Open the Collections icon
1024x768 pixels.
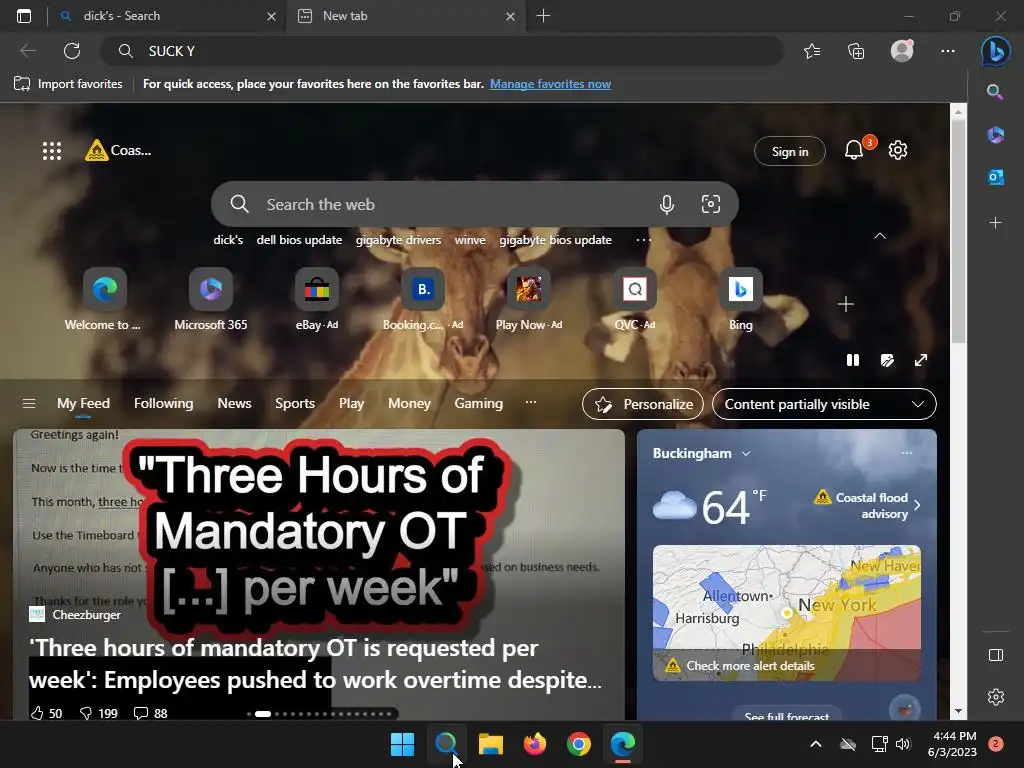[856, 51]
